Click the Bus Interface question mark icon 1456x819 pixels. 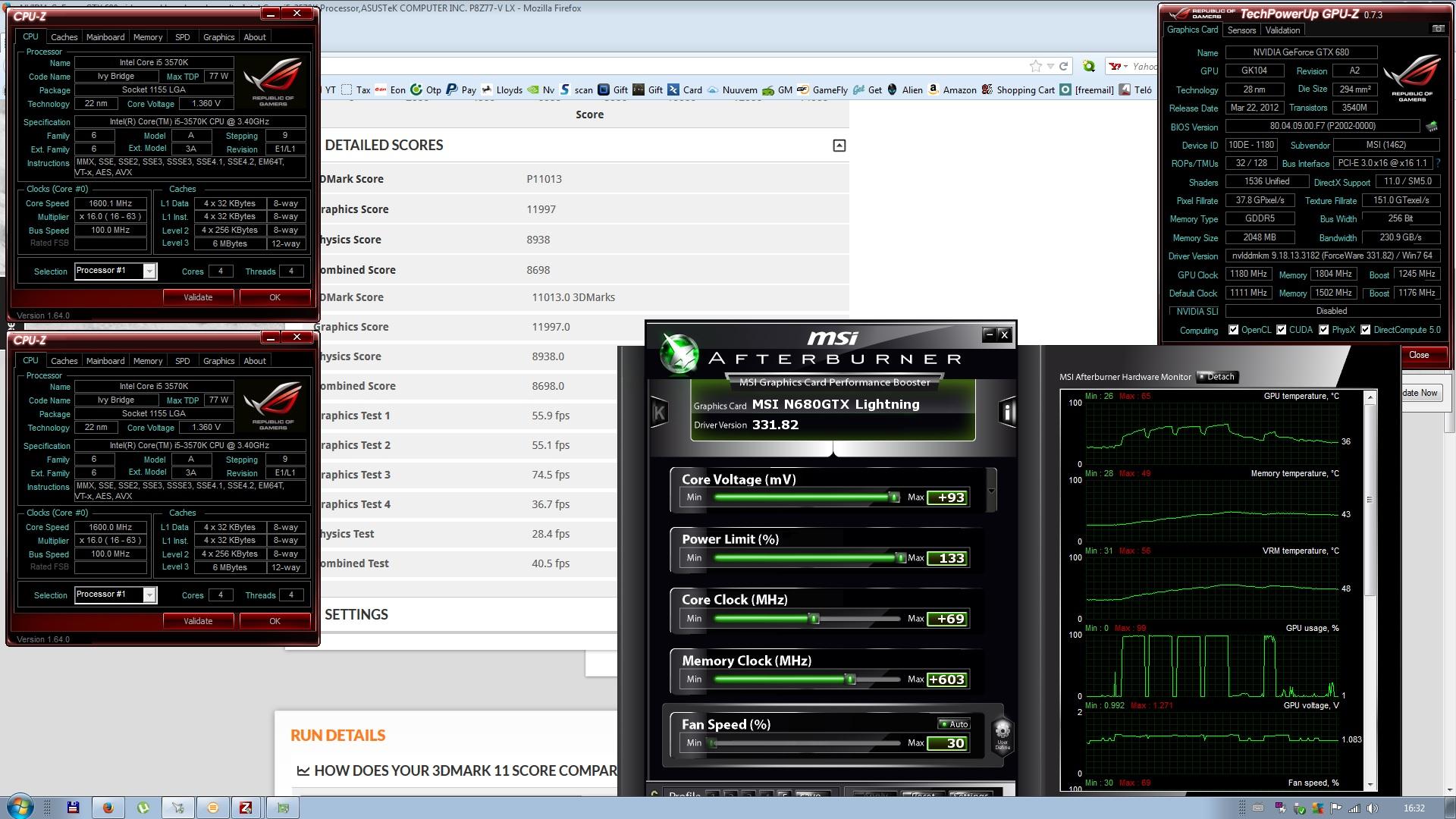[1438, 163]
